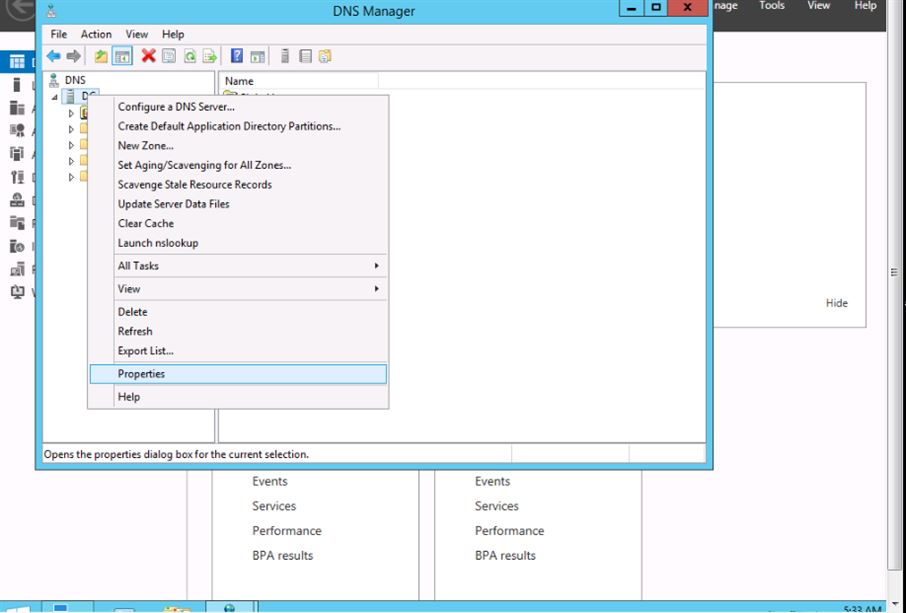The image size is (906, 613).
Task: Click the Export List toolbar icon
Action: tap(210, 56)
